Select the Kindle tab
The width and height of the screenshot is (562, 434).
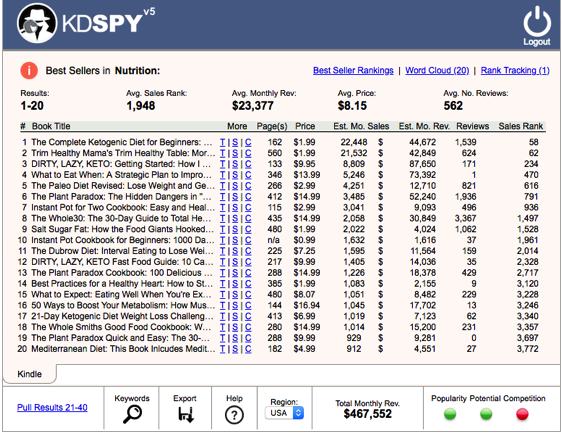click(29, 374)
